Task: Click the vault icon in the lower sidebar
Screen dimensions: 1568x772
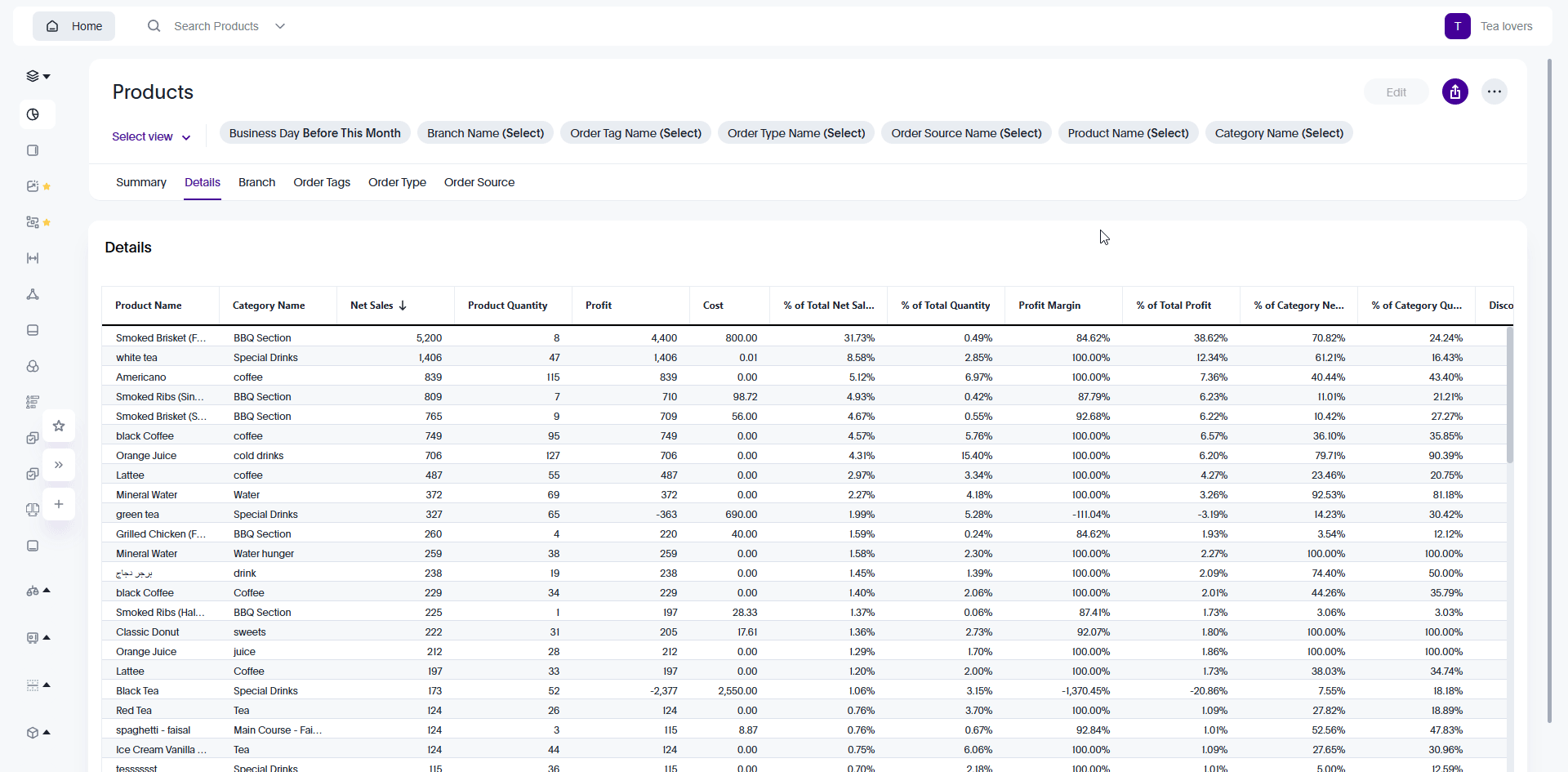Action: [x=32, y=637]
